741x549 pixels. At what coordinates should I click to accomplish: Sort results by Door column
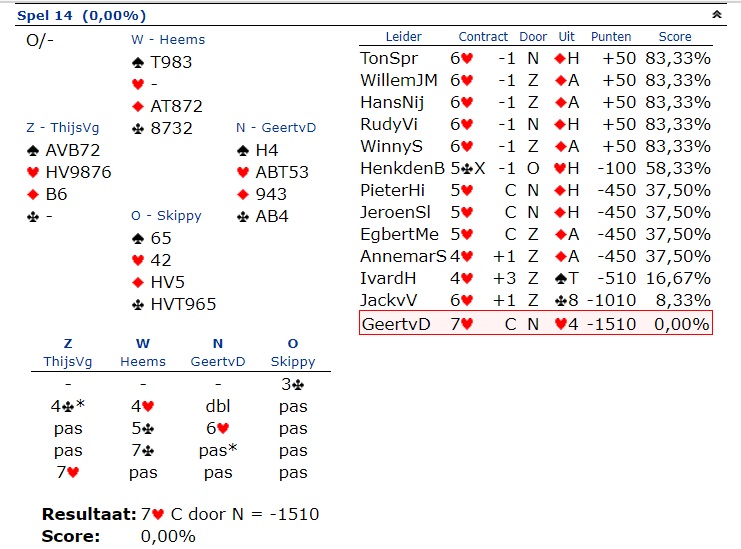tap(533, 36)
